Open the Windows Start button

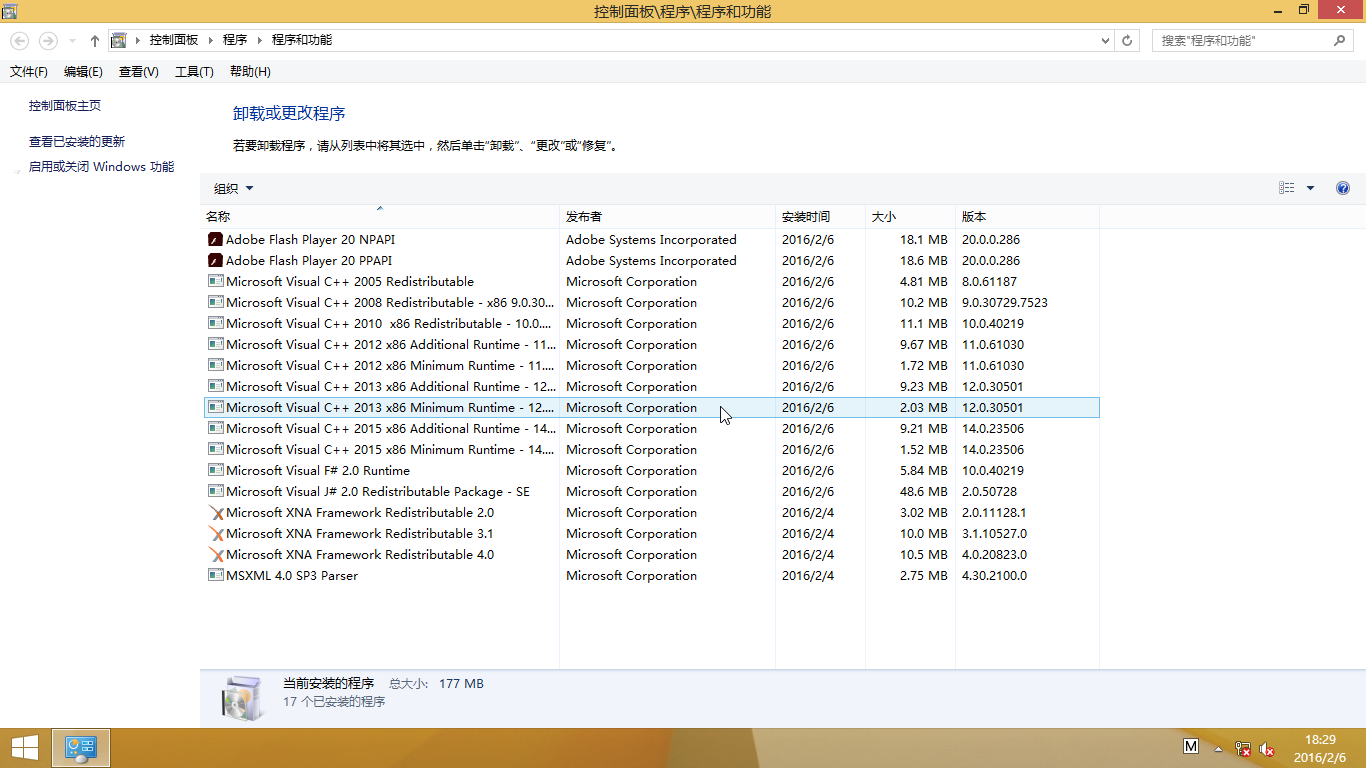pyautogui.click(x=24, y=747)
